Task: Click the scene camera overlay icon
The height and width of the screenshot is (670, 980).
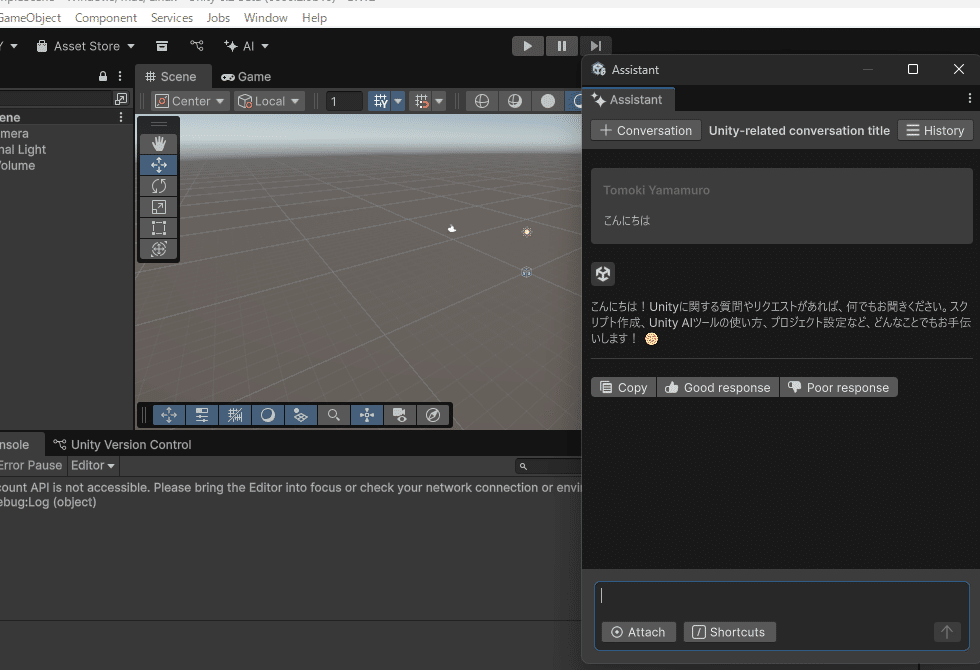Action: click(400, 415)
